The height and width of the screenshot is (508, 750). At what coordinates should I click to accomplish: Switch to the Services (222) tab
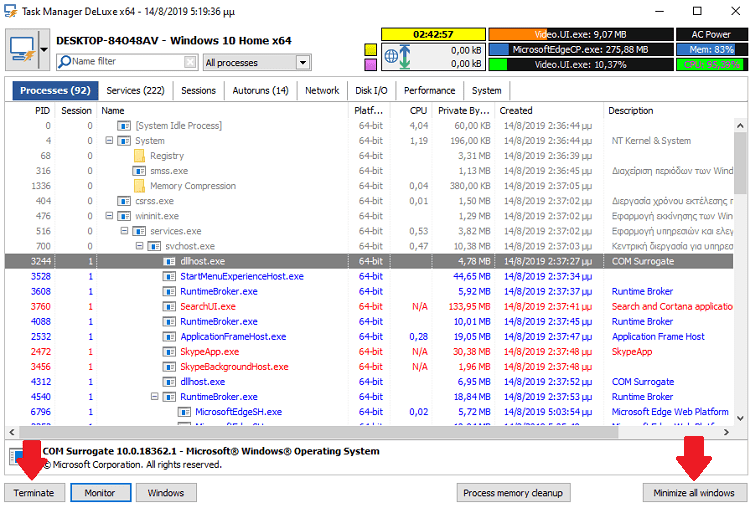click(x=135, y=90)
